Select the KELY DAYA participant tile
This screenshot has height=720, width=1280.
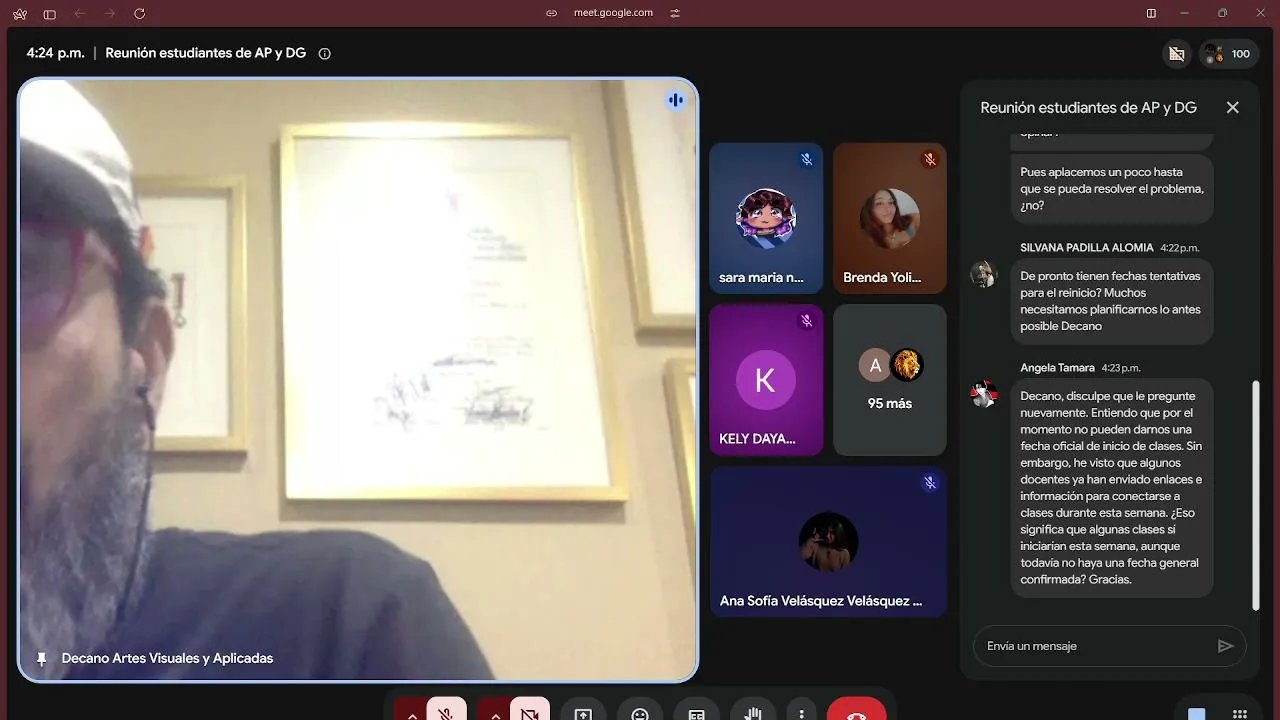(x=766, y=380)
